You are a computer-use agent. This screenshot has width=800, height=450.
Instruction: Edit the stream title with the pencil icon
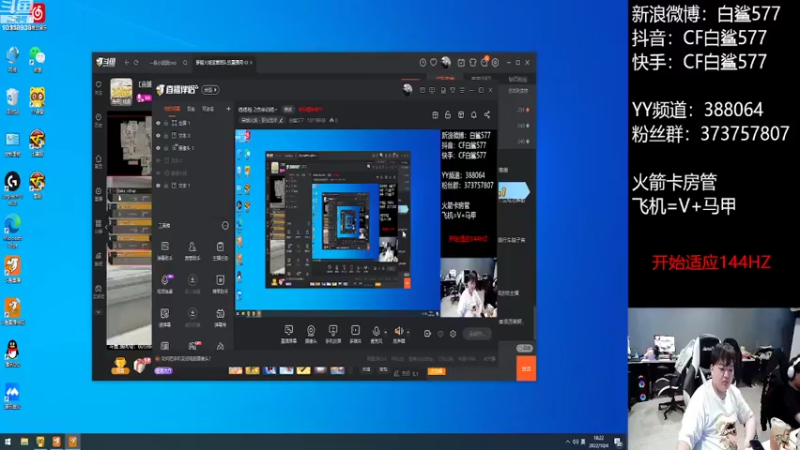tap(281, 120)
